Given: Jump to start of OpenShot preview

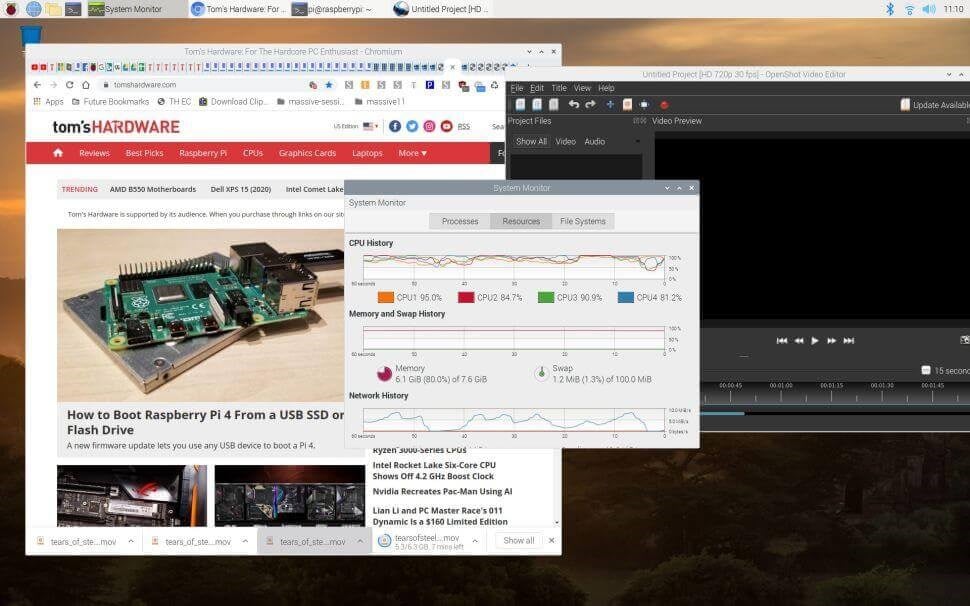Looking at the screenshot, I should coord(782,341).
